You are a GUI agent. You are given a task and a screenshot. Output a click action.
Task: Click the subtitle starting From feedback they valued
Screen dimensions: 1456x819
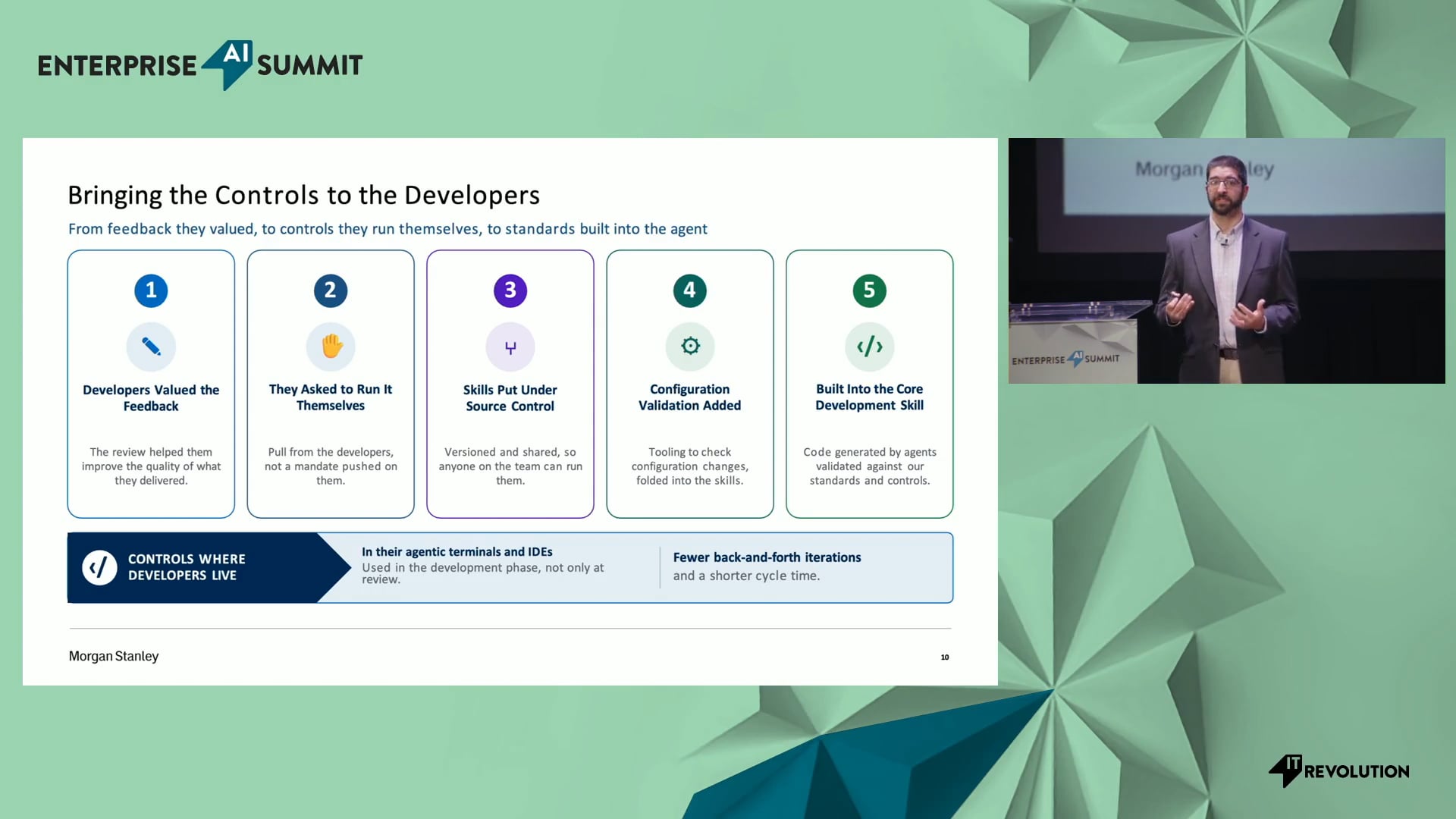pyautogui.click(x=388, y=229)
